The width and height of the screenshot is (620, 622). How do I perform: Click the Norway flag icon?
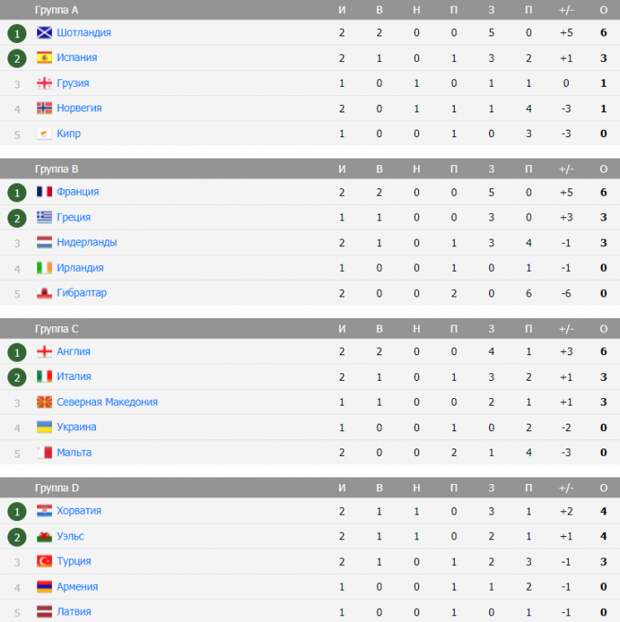pyautogui.click(x=44, y=108)
